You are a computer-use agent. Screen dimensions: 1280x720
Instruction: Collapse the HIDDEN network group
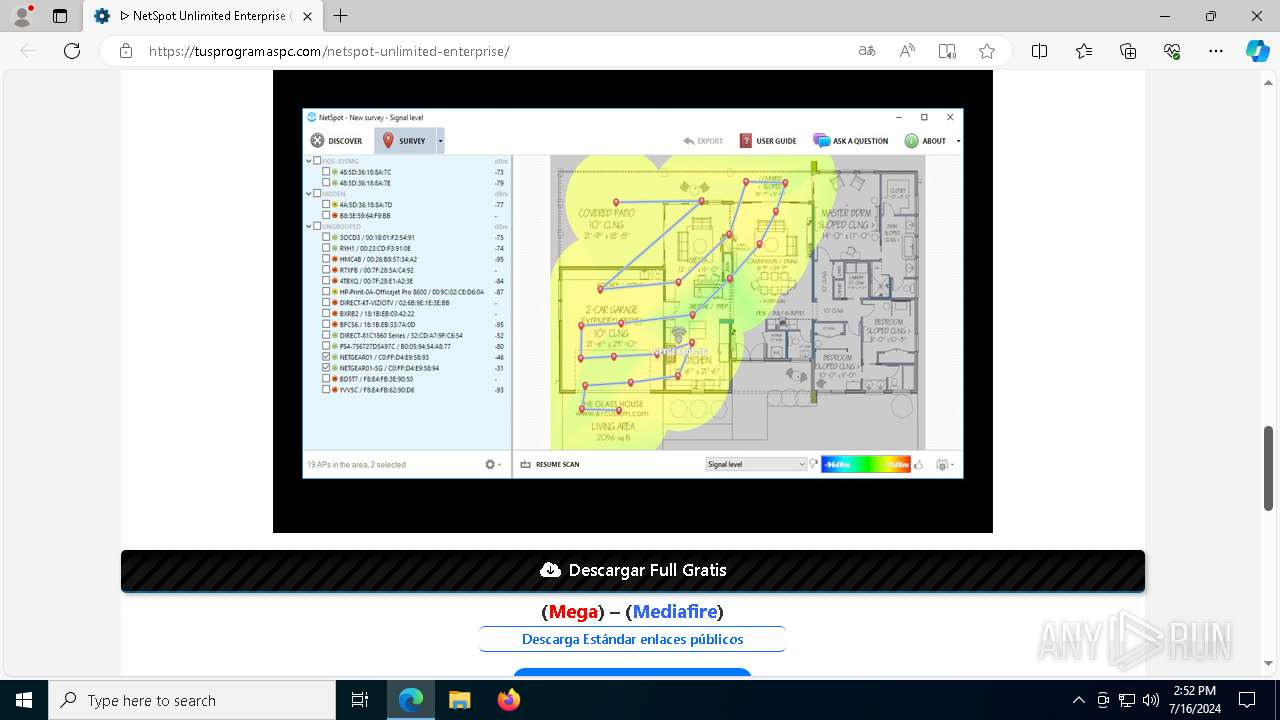(309, 194)
